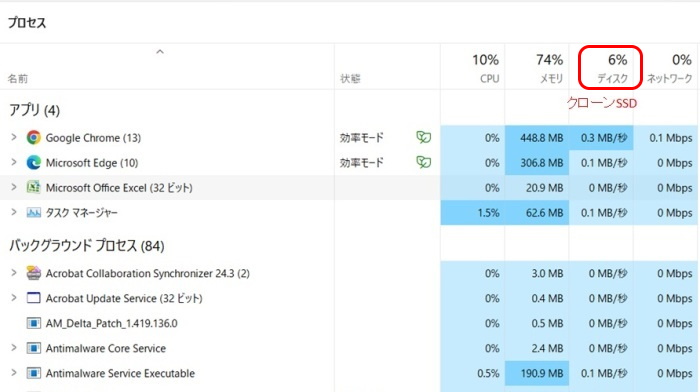Click Antimalware Service Executable 190.9 MB cell
Viewport: 700px width, 392px height.
click(537, 373)
